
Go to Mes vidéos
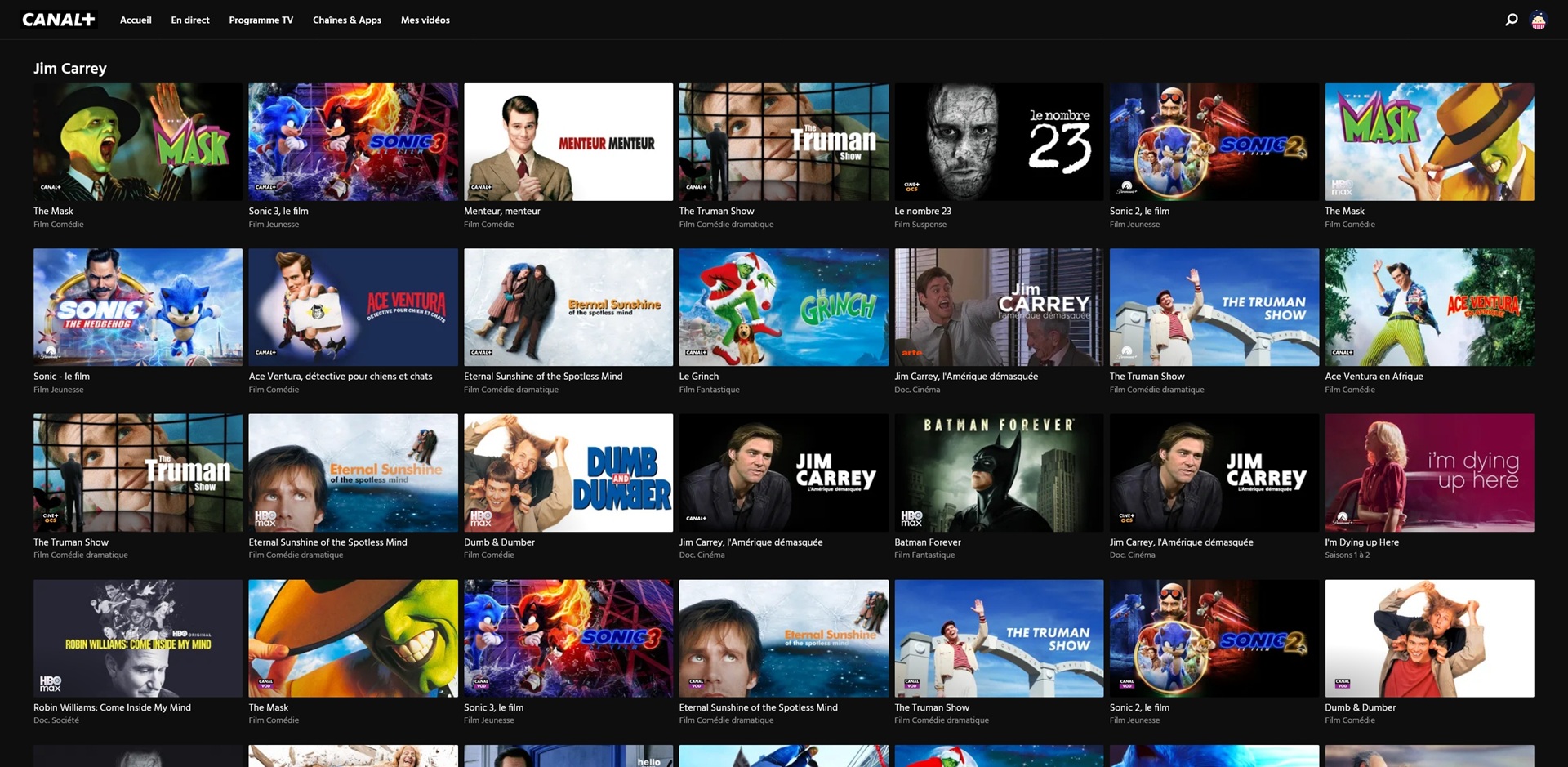pos(425,20)
